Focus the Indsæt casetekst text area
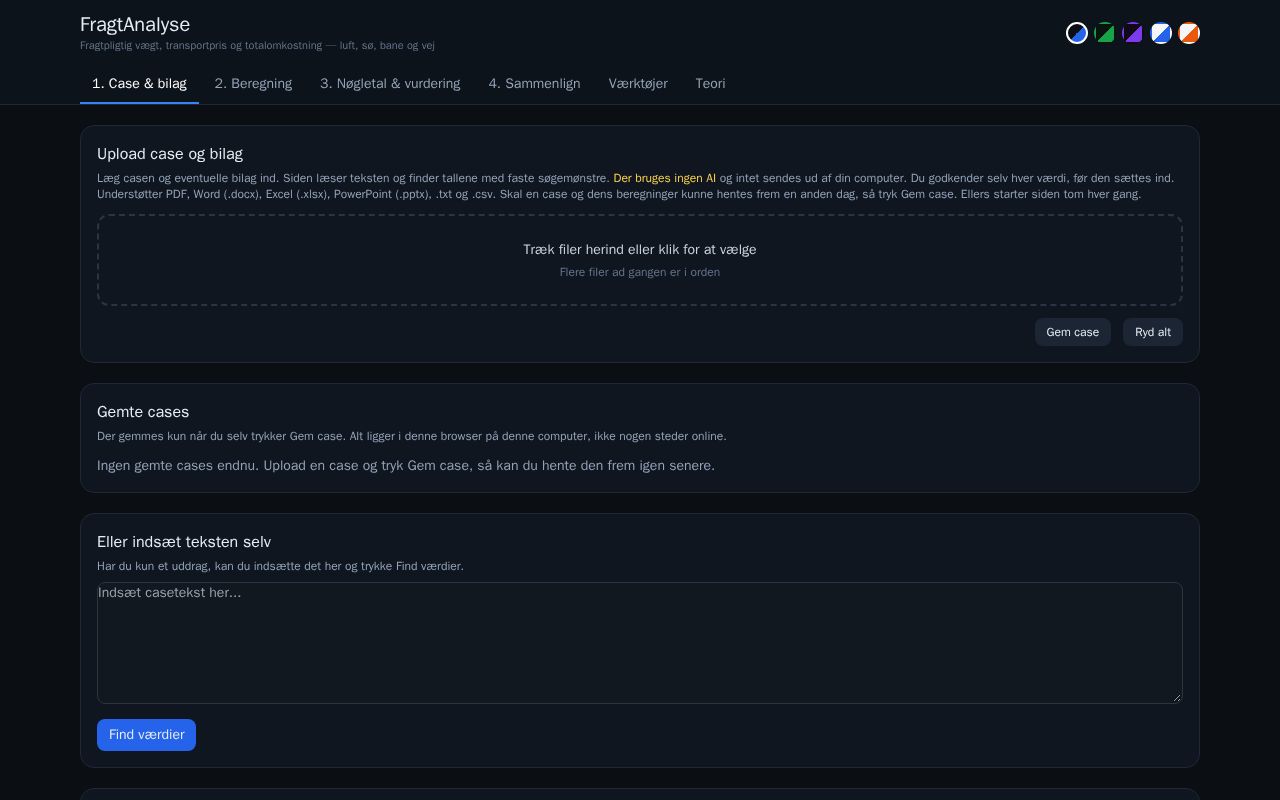The height and width of the screenshot is (800, 1280). pos(640,643)
